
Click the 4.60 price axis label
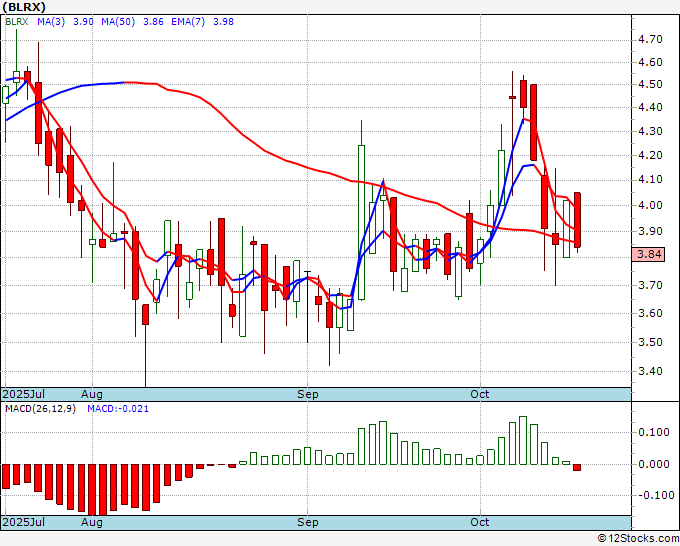pyautogui.click(x=650, y=62)
